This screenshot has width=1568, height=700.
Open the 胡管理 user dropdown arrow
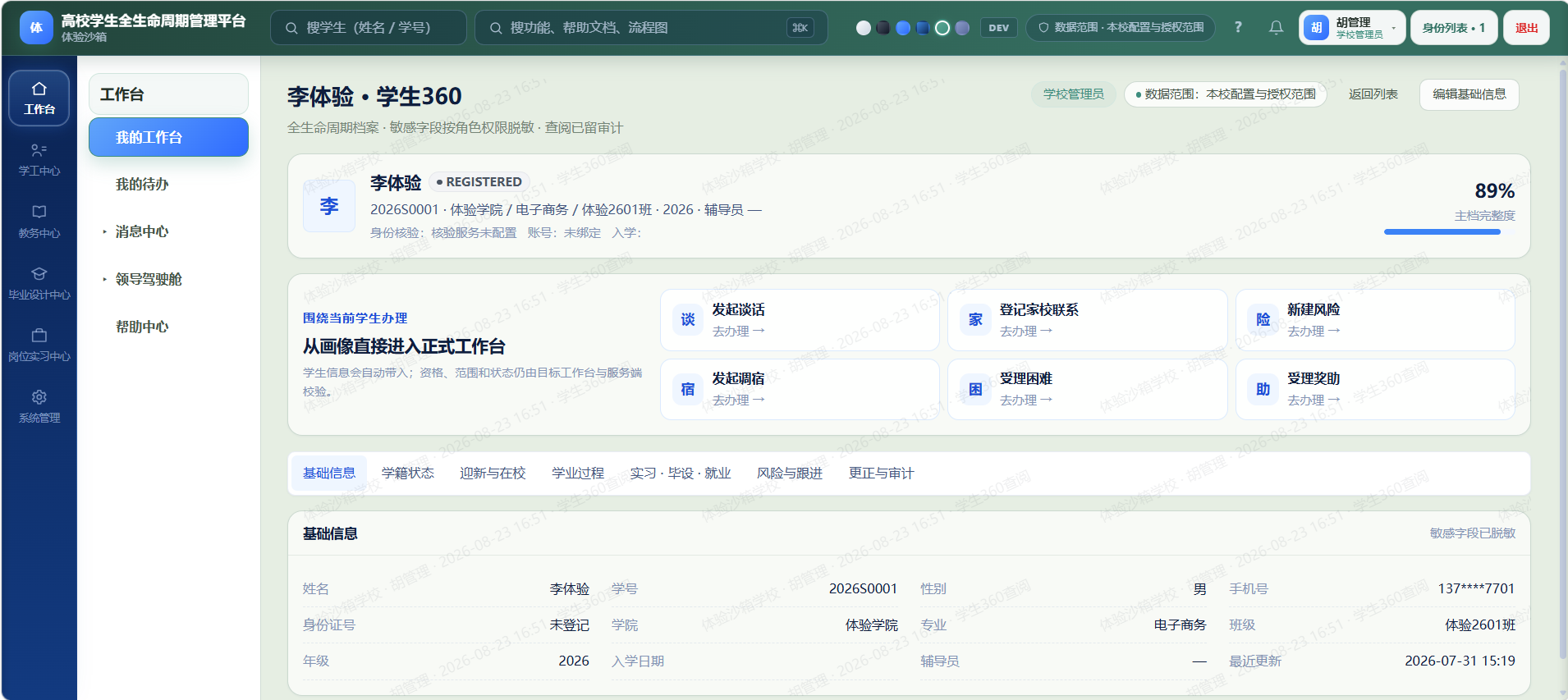pos(1394,28)
